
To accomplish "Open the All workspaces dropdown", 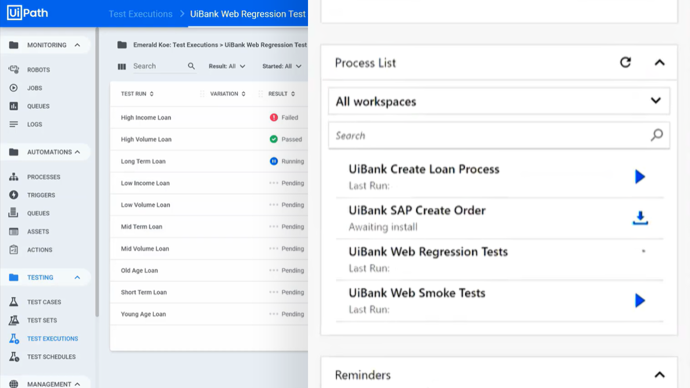I will click(x=499, y=102).
